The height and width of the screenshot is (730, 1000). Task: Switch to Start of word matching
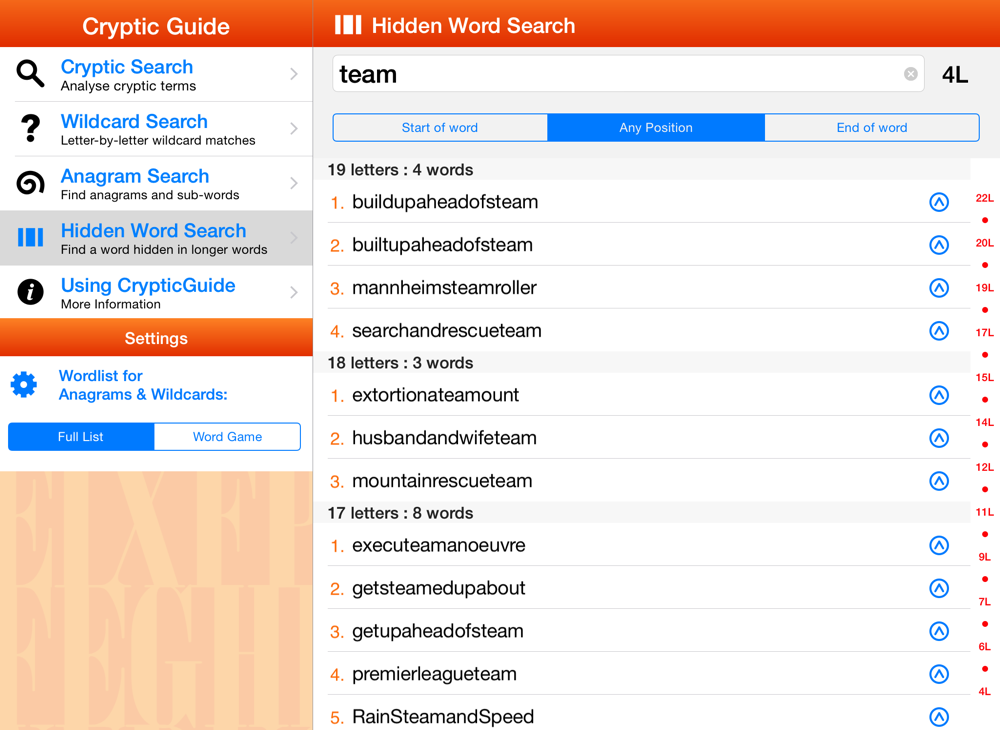tap(440, 128)
